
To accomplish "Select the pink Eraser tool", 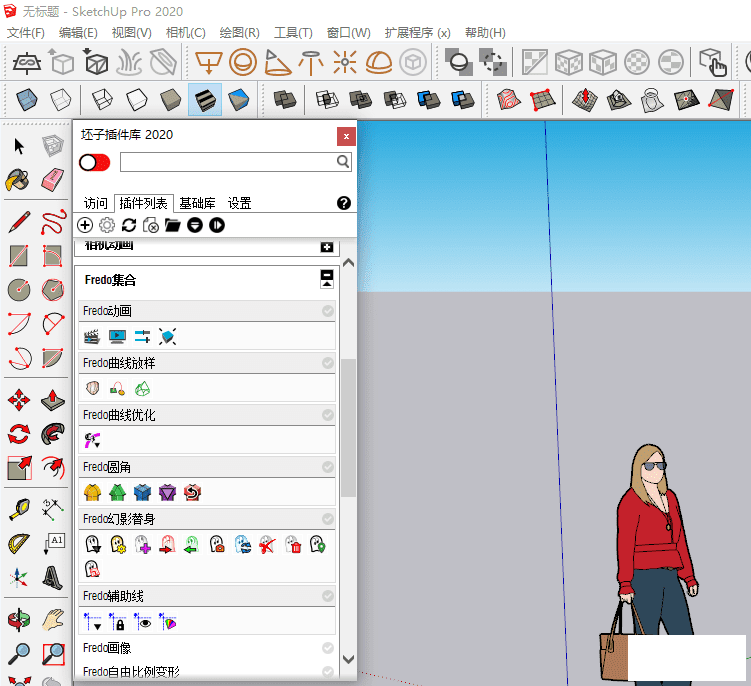I will click(x=53, y=180).
